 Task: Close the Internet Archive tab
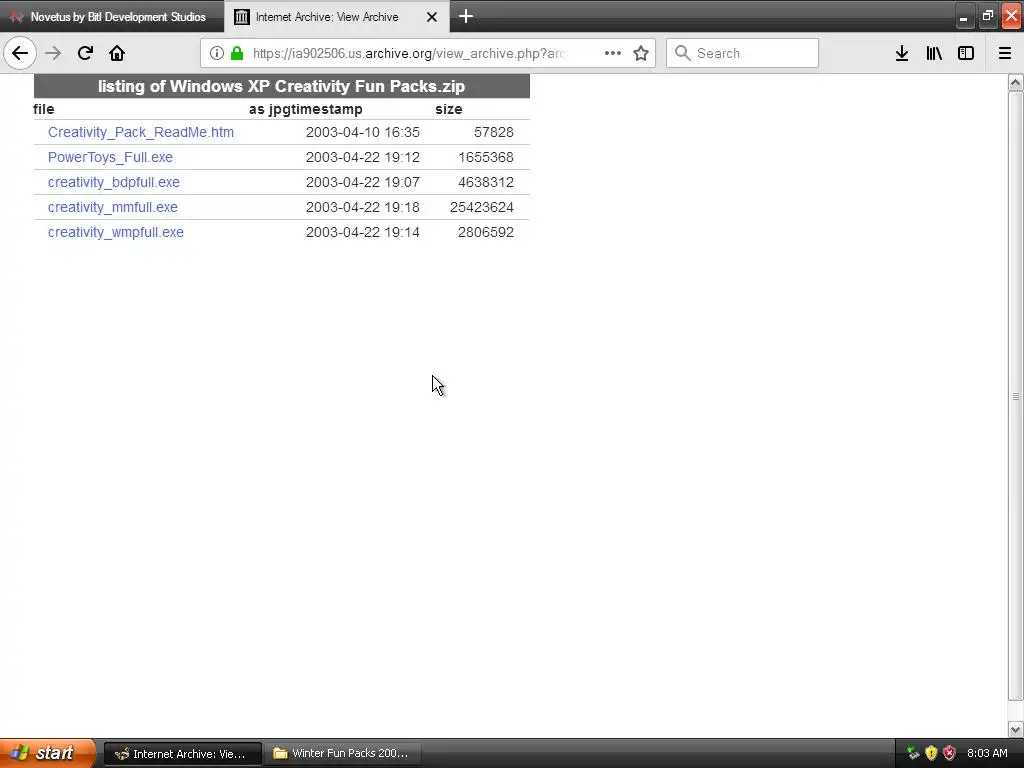point(432,17)
